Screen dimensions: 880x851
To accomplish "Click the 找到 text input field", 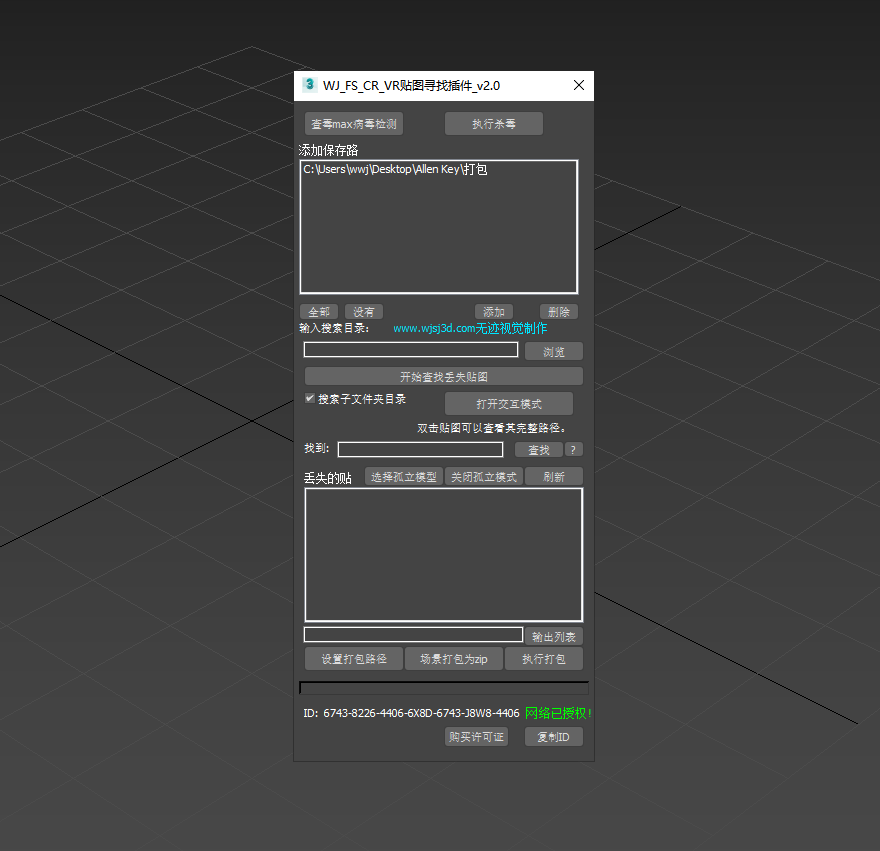I will tap(420, 450).
